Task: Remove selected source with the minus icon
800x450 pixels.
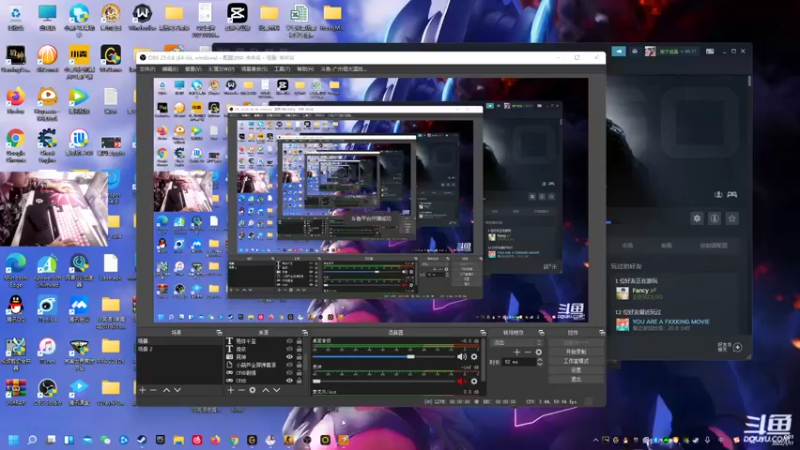Action: click(241, 390)
